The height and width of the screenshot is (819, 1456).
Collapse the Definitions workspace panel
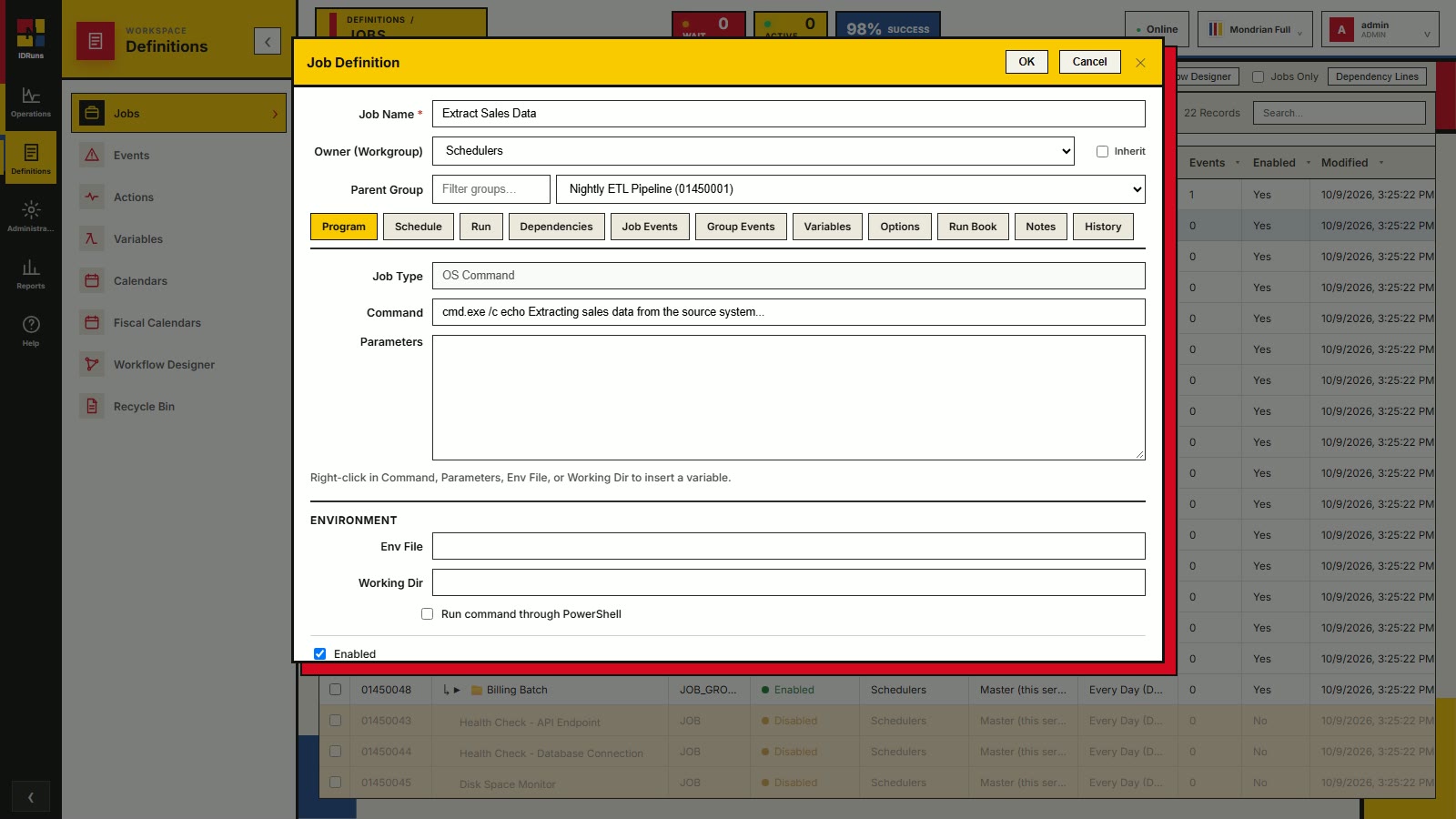point(268,41)
